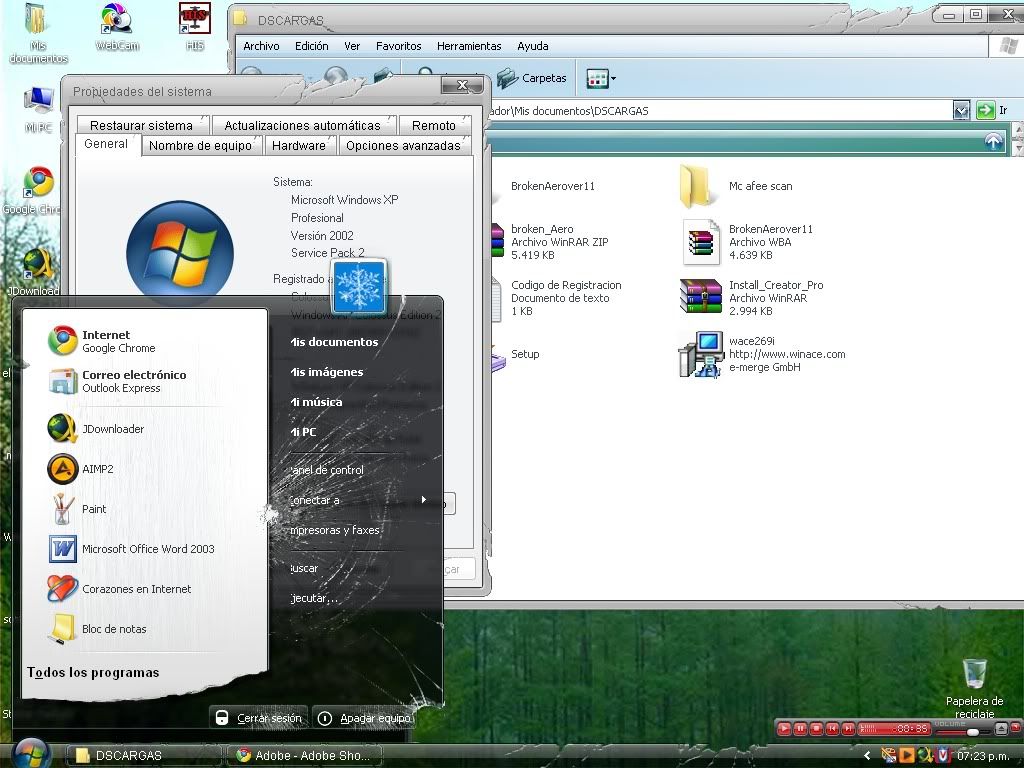Open JDownloader in the Start menu list
This screenshot has height=768, width=1024.
96,429
